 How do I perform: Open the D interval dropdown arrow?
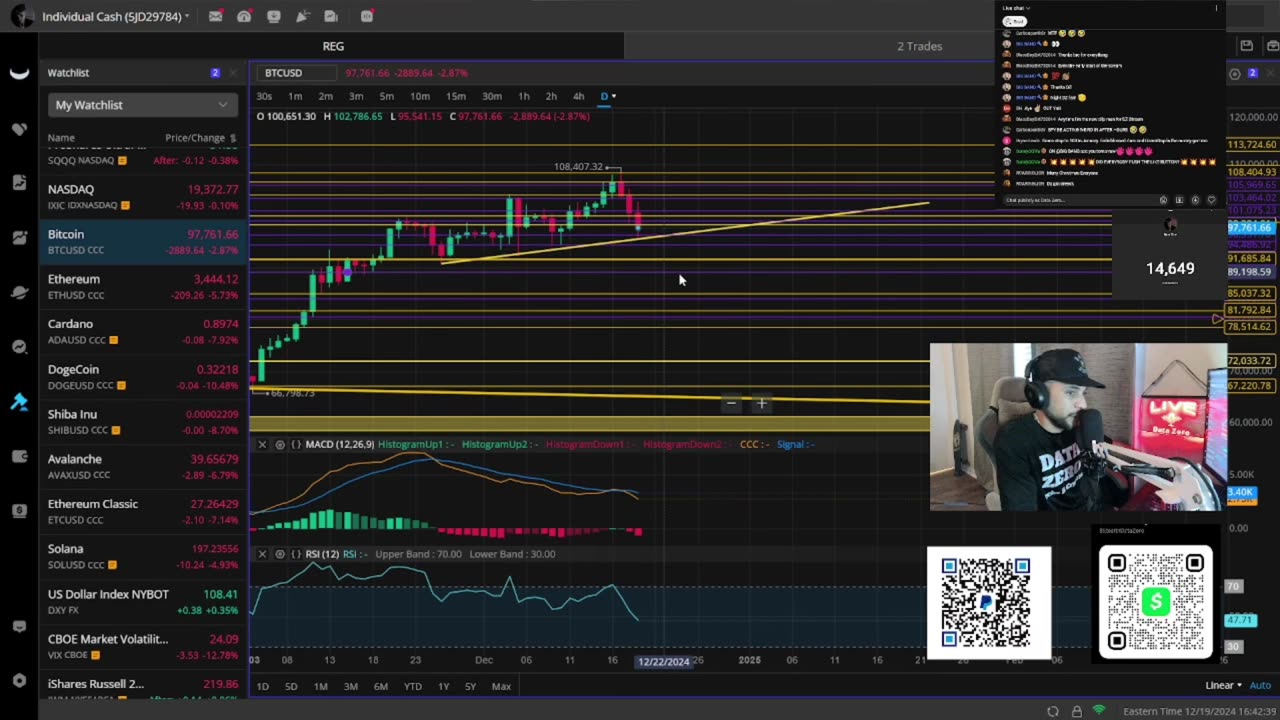(613, 96)
